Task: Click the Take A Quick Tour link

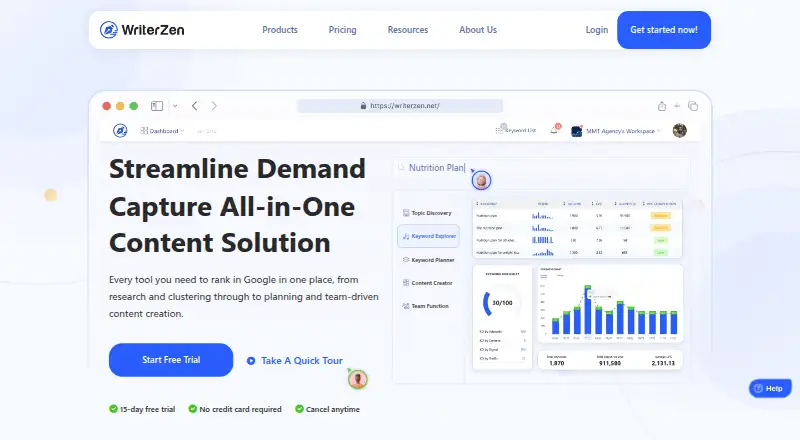Action: click(x=302, y=360)
